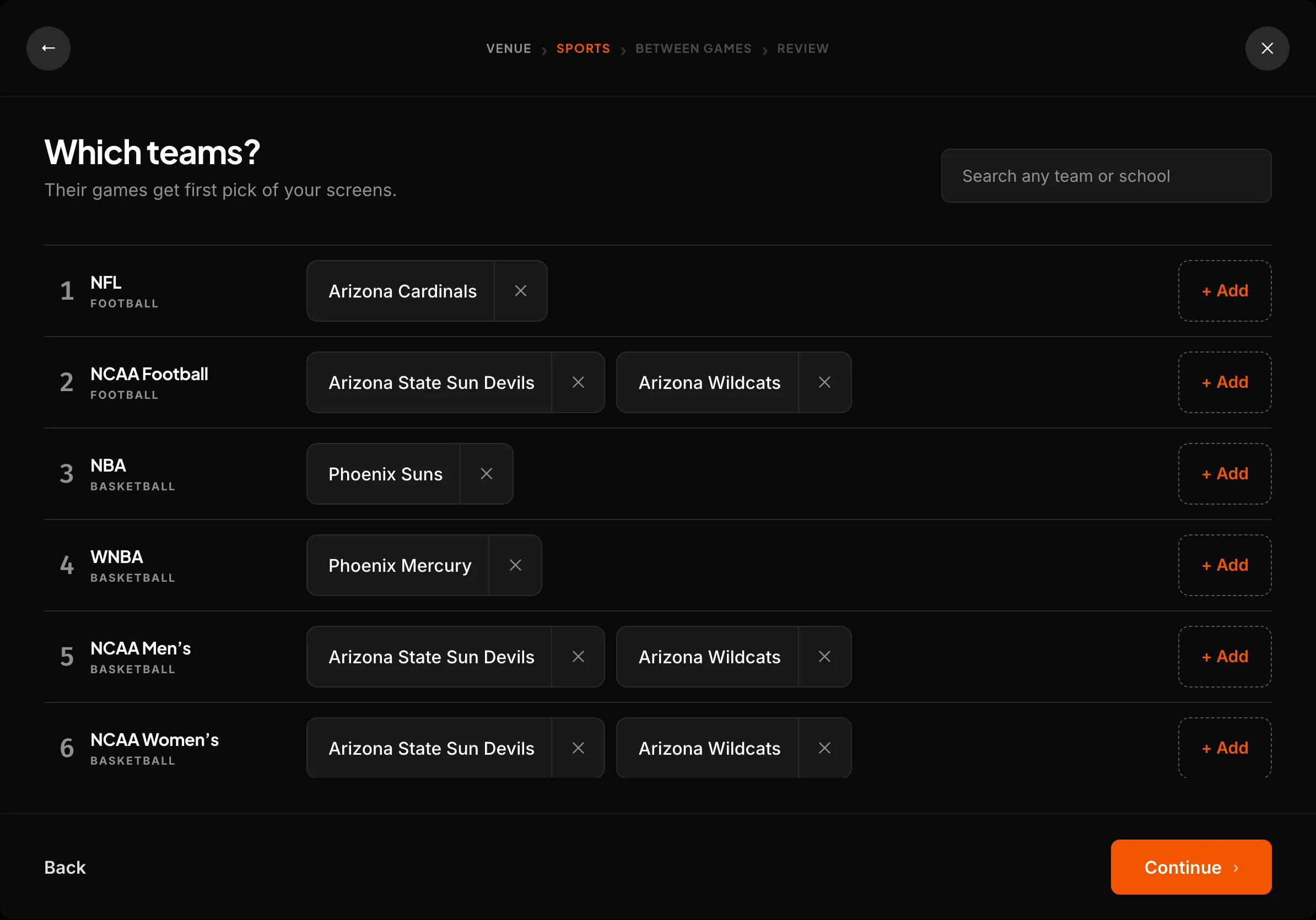Select the Sports step in breadcrumb
Viewport: 1316px width, 920px height.
[583, 48]
